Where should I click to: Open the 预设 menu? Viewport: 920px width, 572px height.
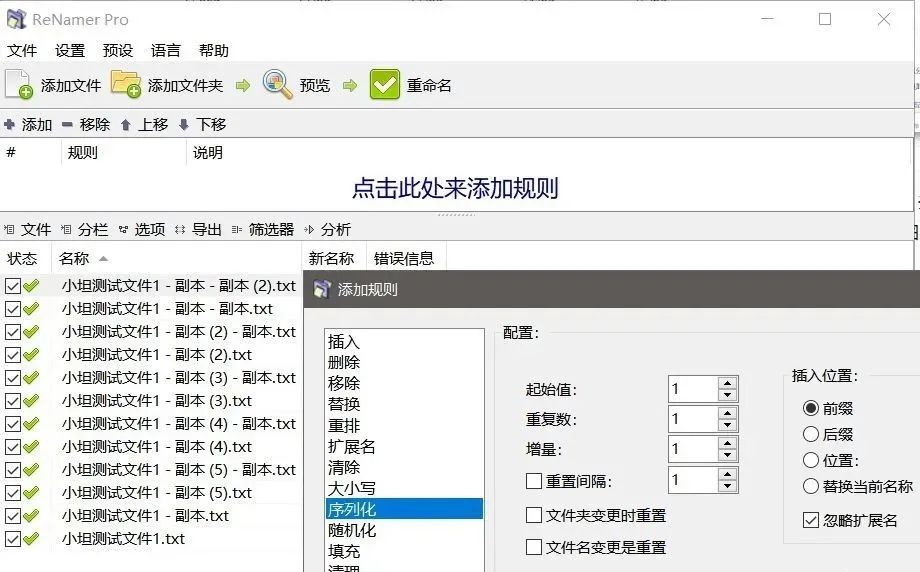118,50
